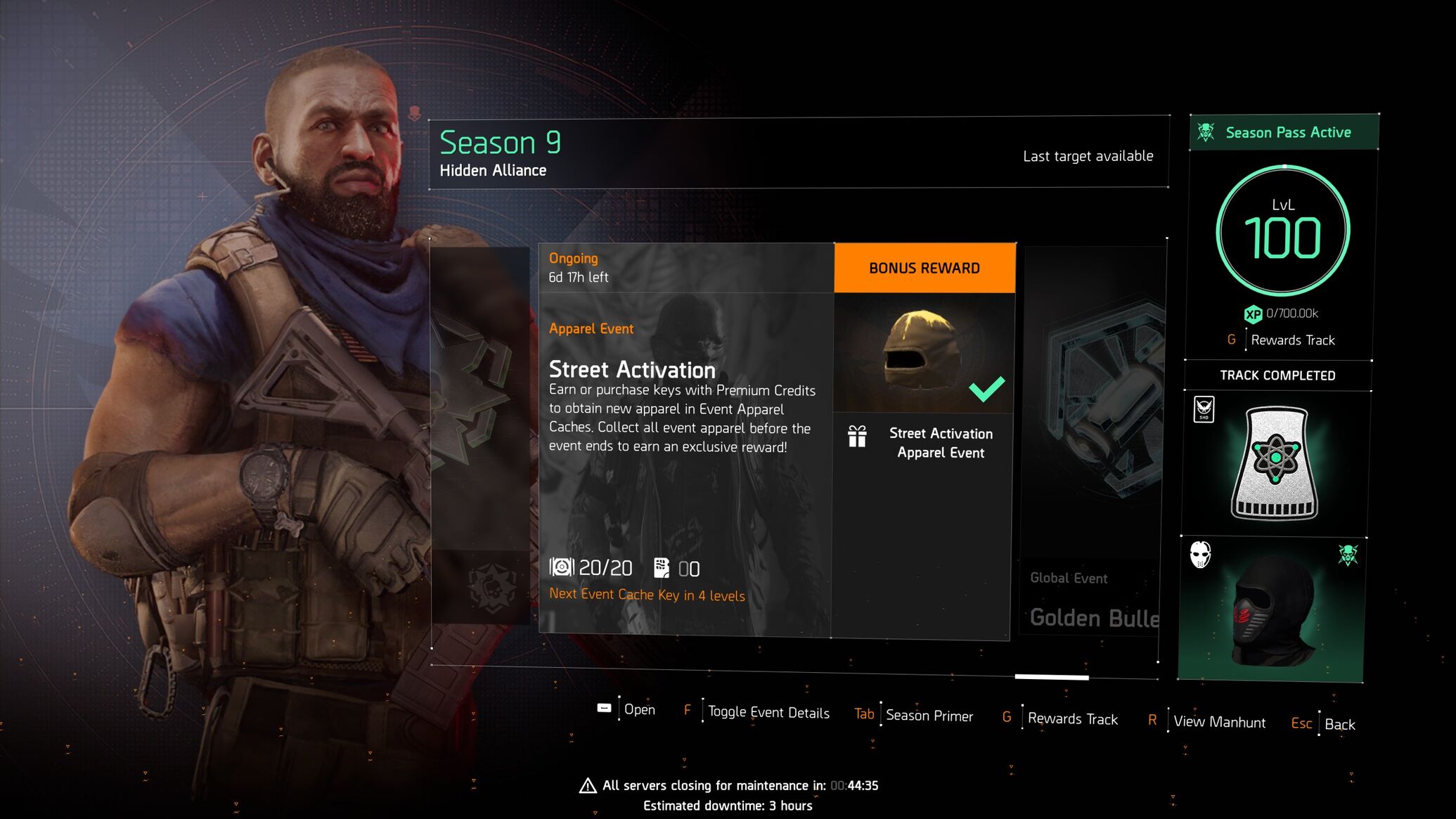Click the SHD badge icon on the patch reward
Screen dimensions: 1456x819
(1204, 409)
